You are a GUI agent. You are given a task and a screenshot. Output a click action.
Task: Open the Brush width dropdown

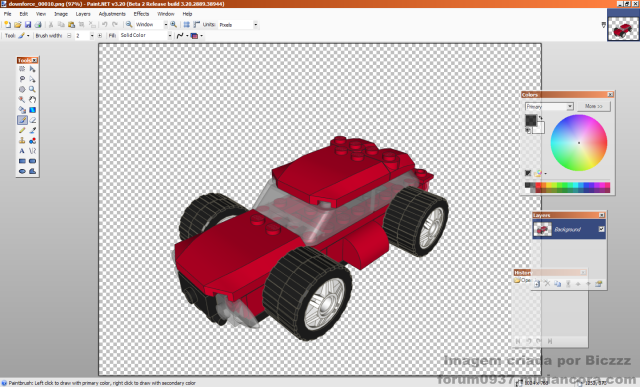[92, 36]
